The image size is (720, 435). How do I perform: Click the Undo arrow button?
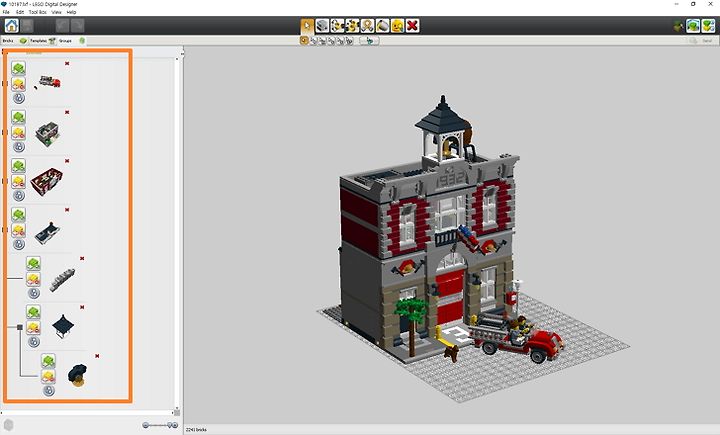(x=62, y=26)
